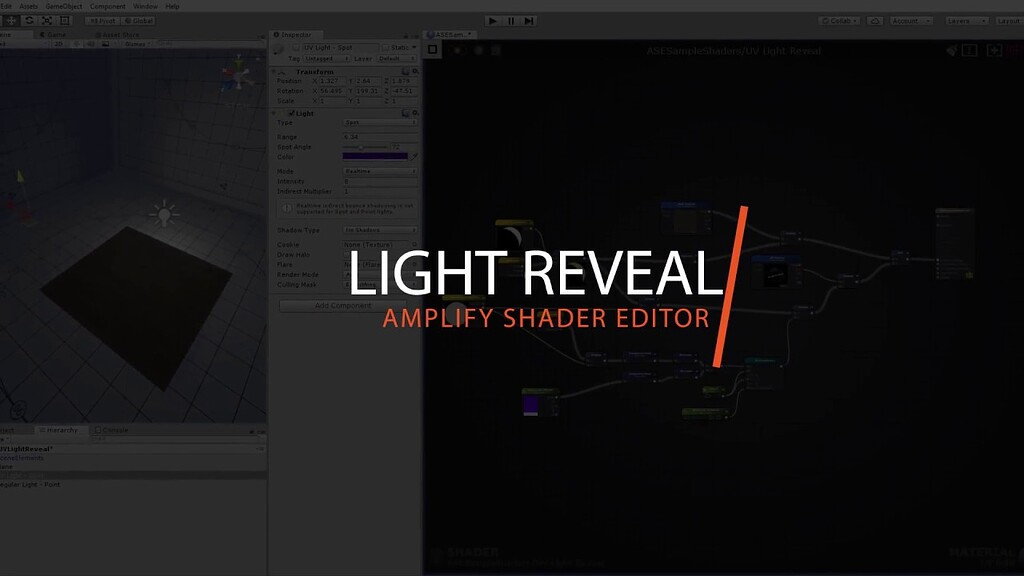The height and width of the screenshot is (576, 1024).
Task: Click the Inspector panel lock icon
Action: pyautogui.click(x=407, y=34)
